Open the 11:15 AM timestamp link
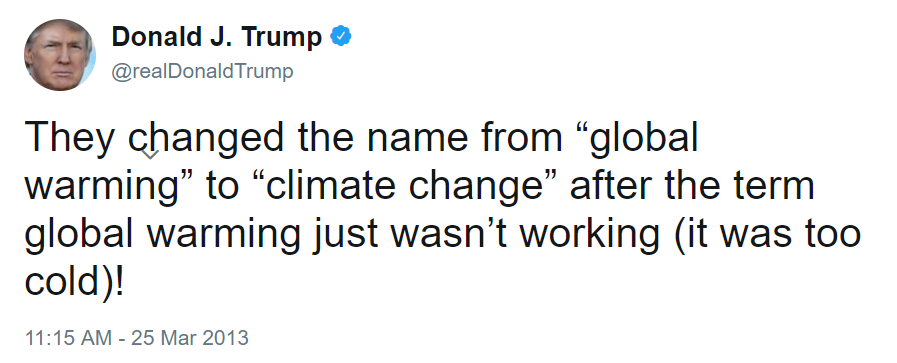Image resolution: width=897 pixels, height=363 pixels. click(69, 337)
